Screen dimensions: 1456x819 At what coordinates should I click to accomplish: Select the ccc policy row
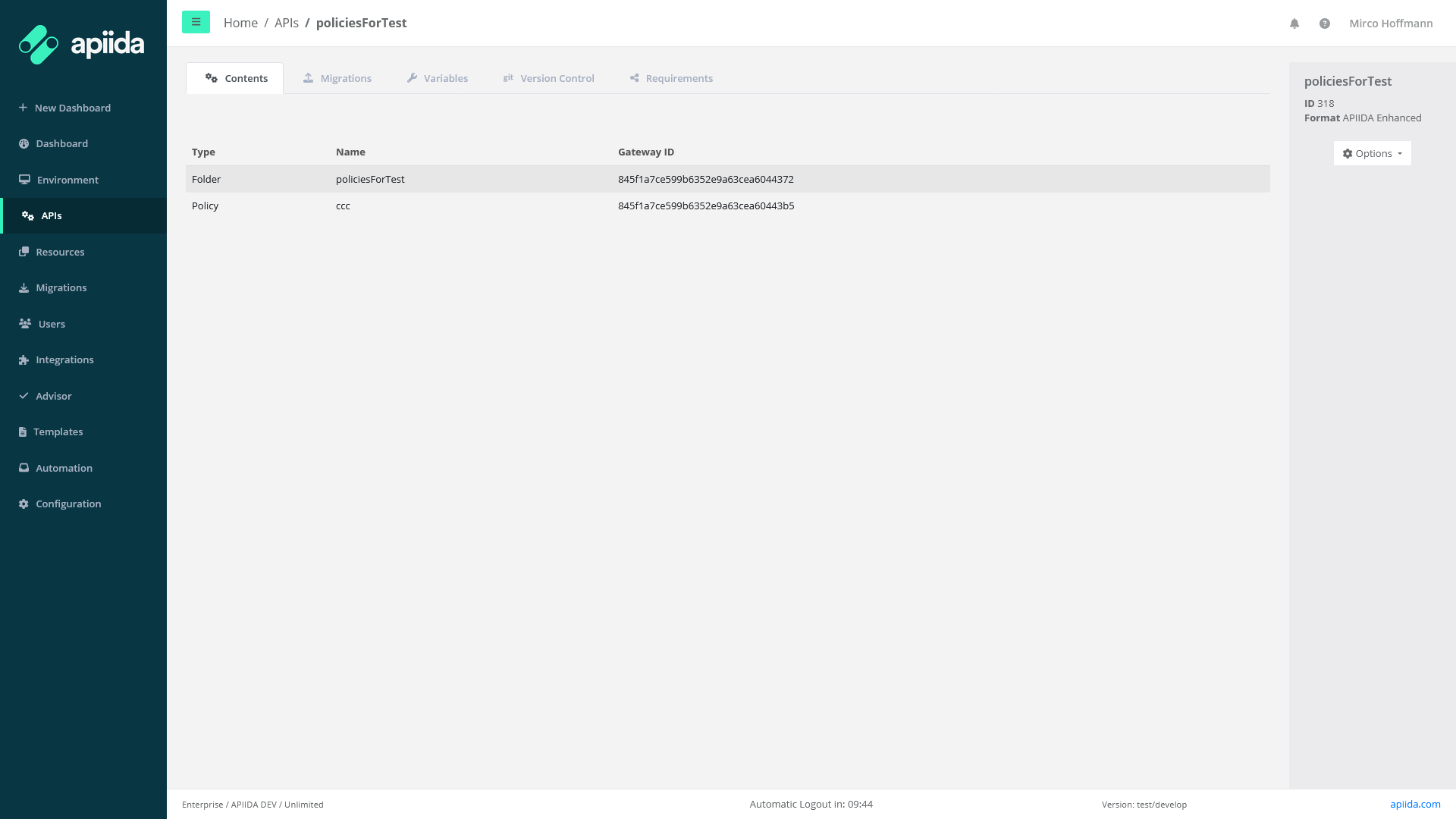pyautogui.click(x=343, y=206)
